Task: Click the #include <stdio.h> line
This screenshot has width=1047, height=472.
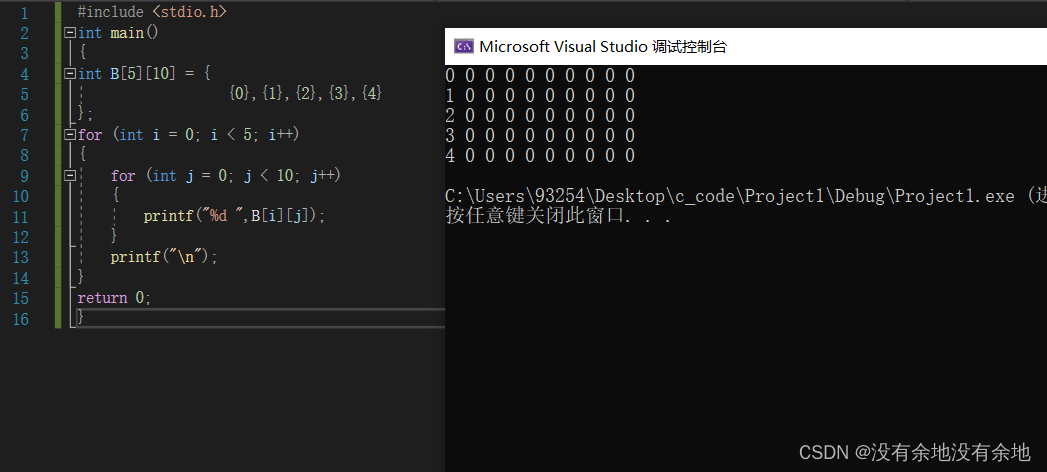Action: [152, 12]
